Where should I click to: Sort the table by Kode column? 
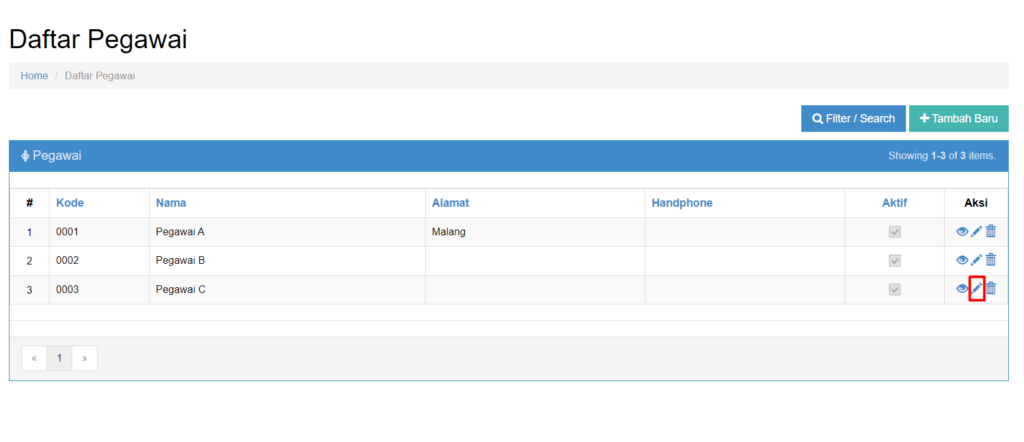[70, 203]
